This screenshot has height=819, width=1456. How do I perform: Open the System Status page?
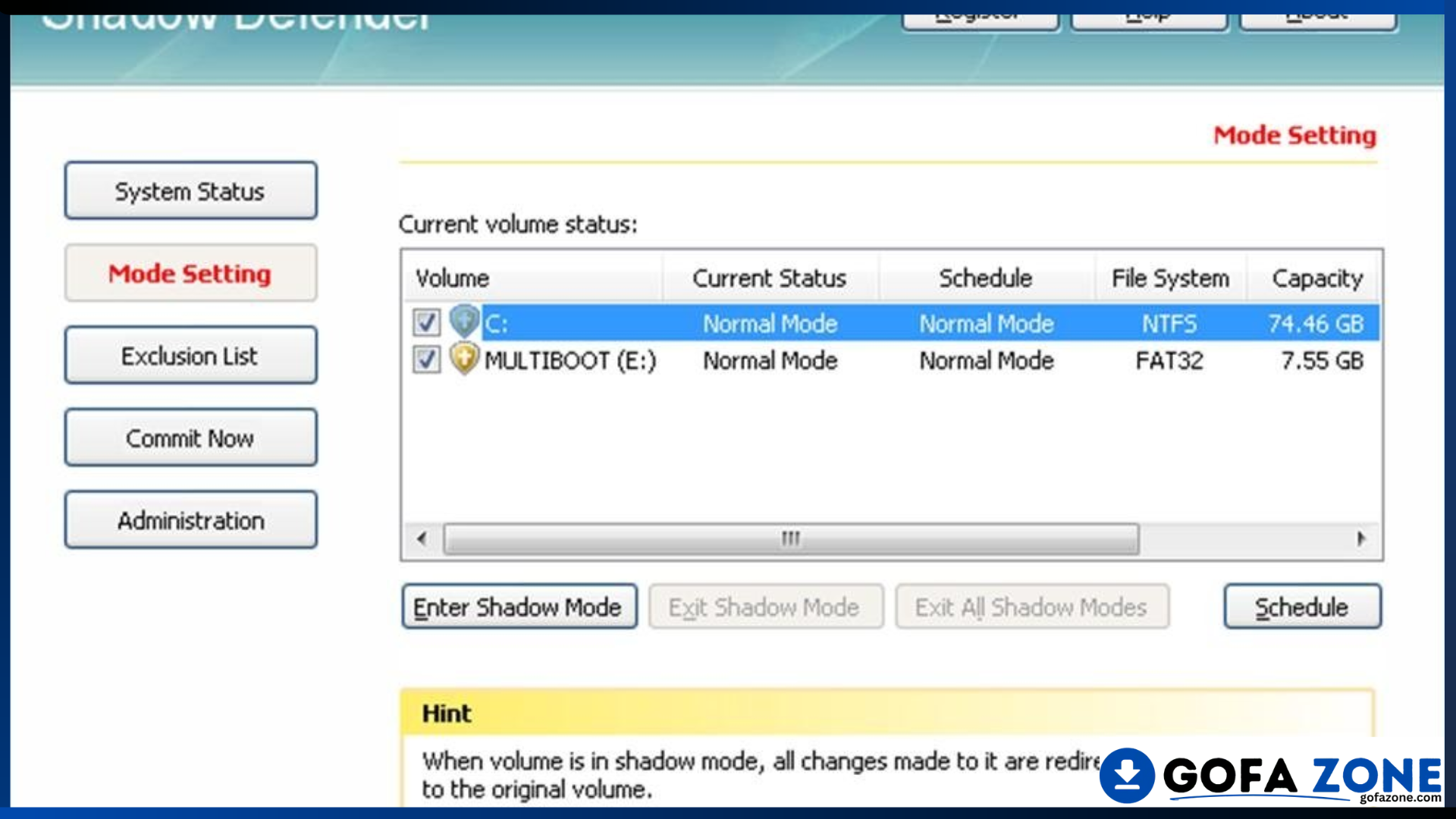[190, 191]
